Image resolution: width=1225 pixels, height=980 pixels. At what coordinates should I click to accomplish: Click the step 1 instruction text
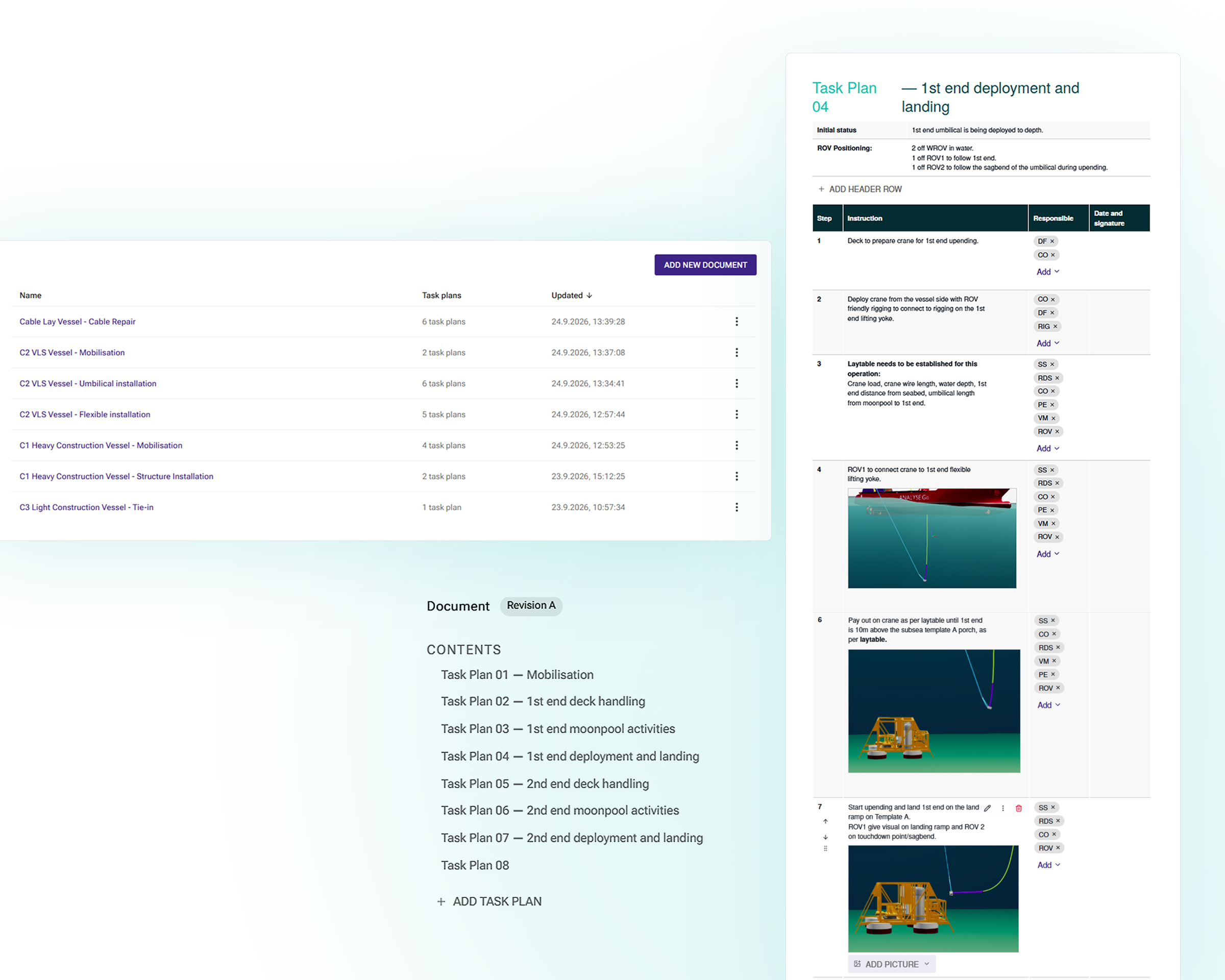913,241
